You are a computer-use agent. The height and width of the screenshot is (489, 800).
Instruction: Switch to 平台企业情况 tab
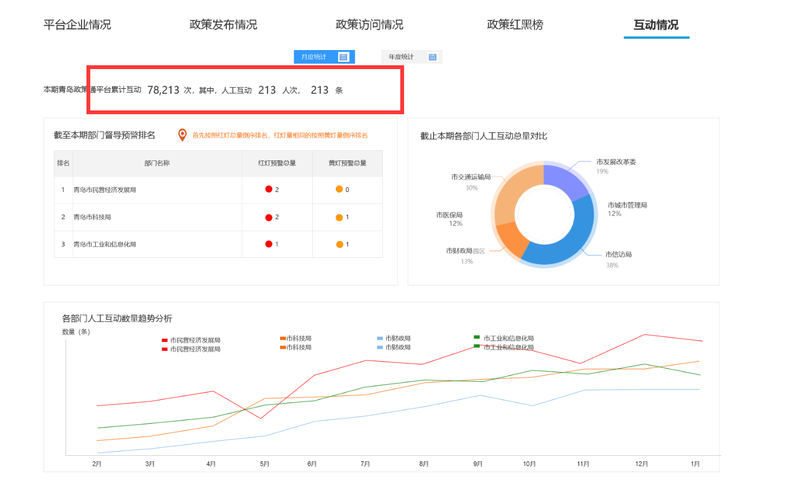77,25
